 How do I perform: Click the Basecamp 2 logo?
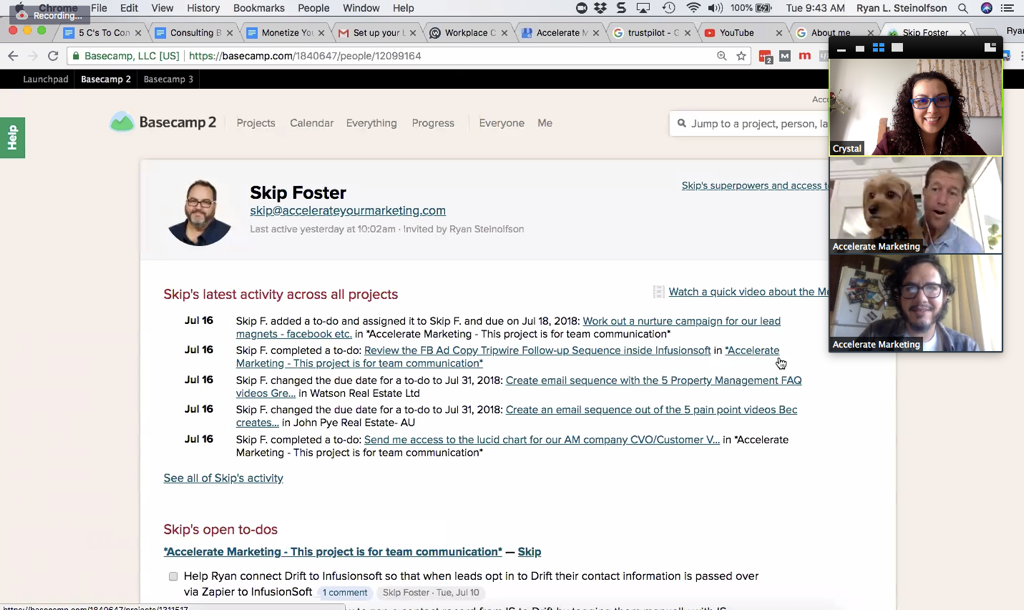tap(163, 123)
